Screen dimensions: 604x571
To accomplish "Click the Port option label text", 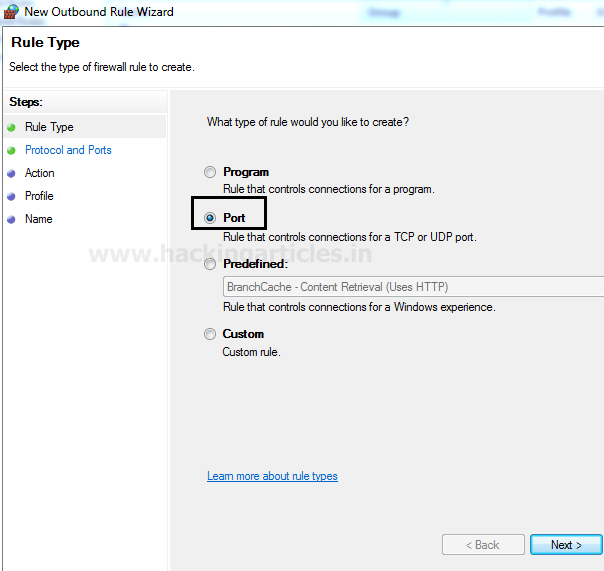I will click(x=234, y=218).
